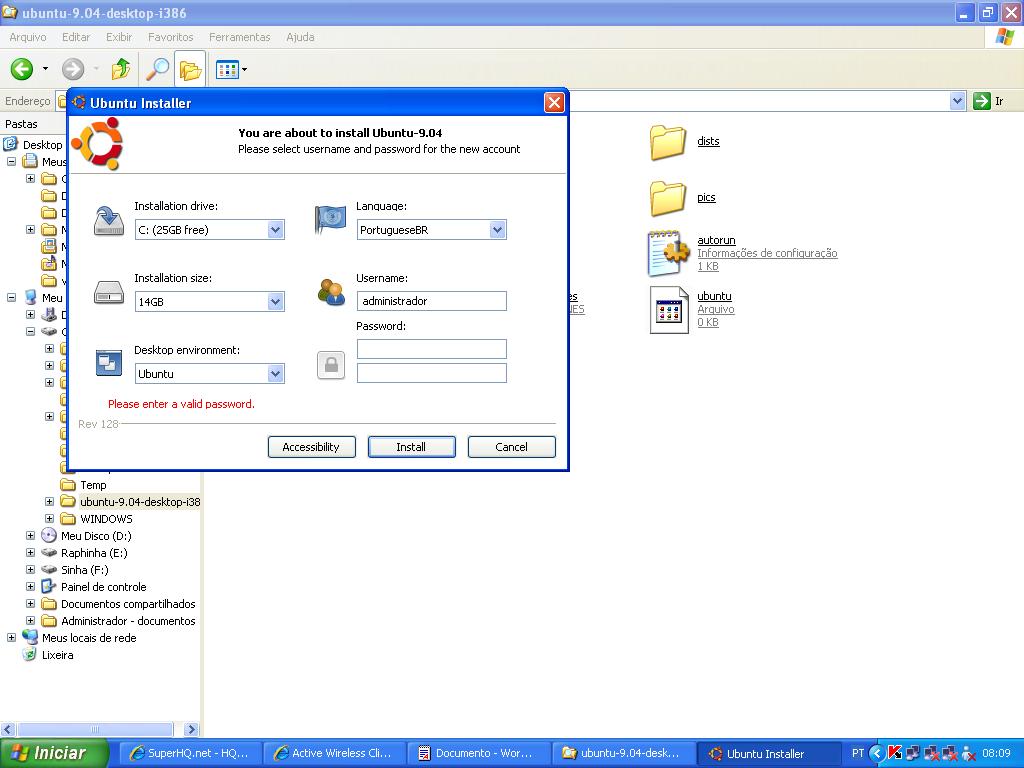Select Documentos compartilhados in tree
1024x768 pixels.
128,603
